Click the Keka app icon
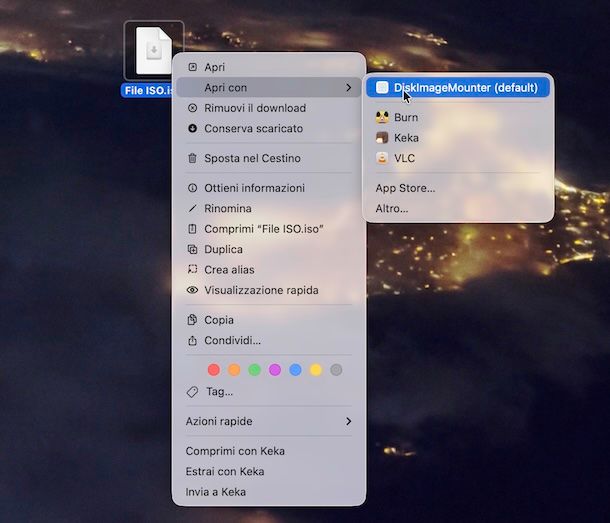The image size is (610, 523). pyautogui.click(x=382, y=137)
